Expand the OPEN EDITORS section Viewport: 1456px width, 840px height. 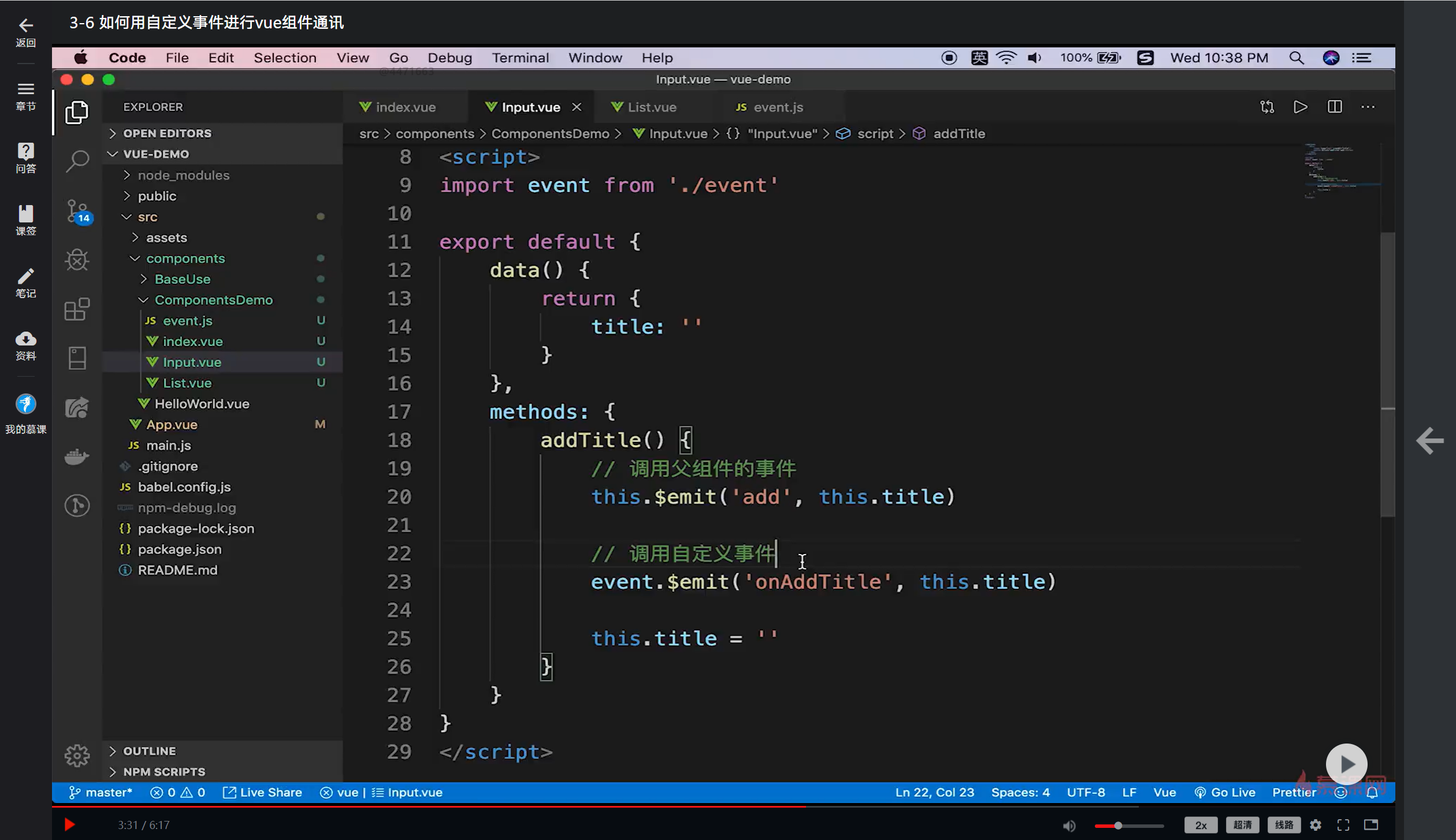point(167,133)
